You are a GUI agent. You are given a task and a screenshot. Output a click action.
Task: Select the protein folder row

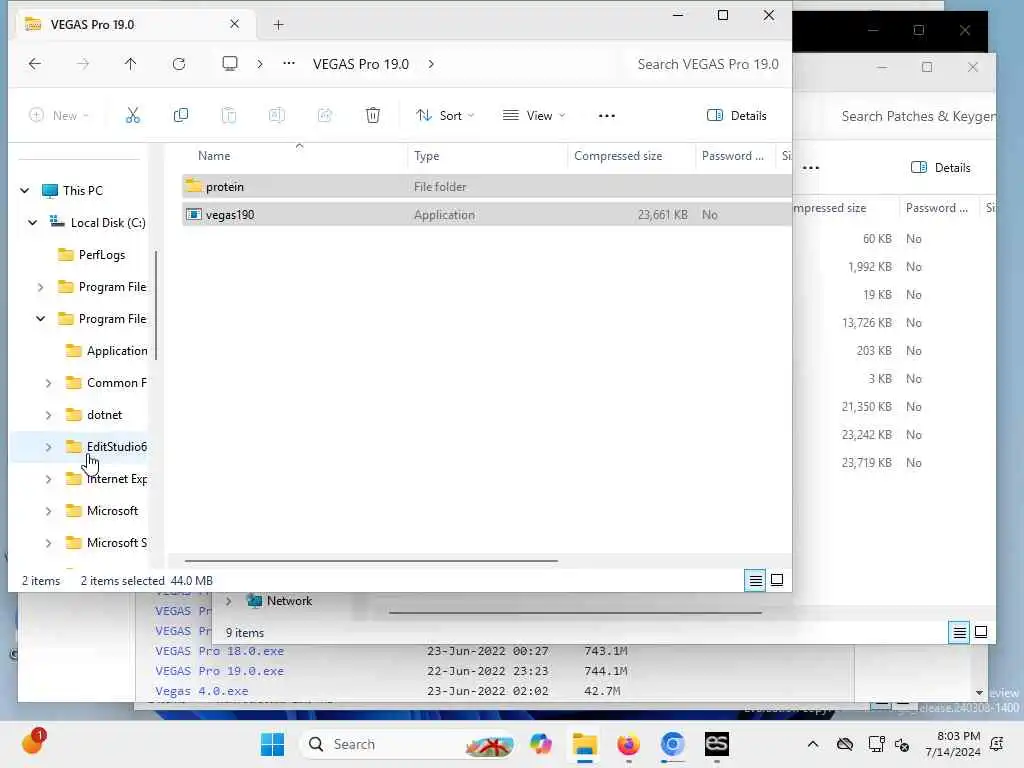[x=486, y=187]
